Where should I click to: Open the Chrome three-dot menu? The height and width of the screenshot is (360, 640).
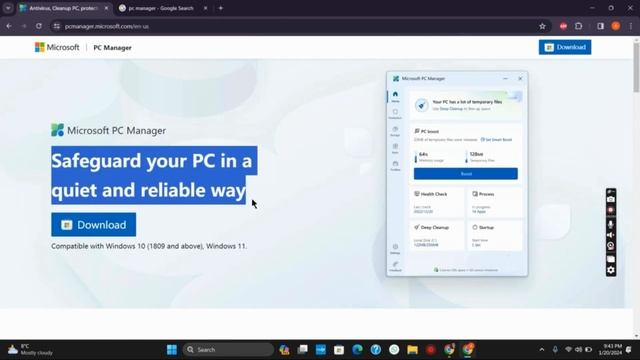(x=631, y=26)
